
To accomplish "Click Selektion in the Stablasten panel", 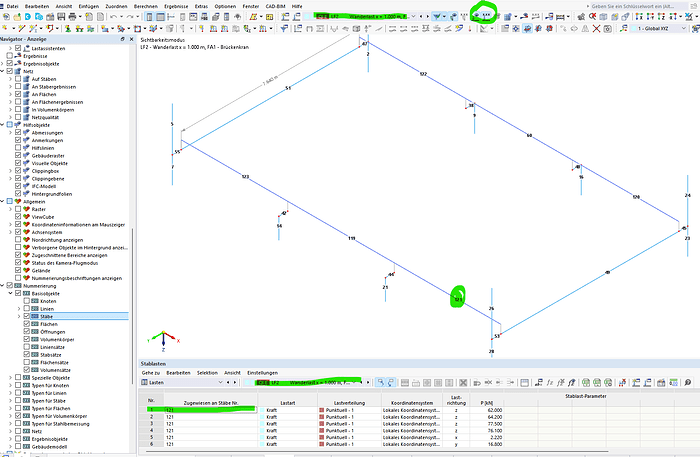I will tap(207, 371).
